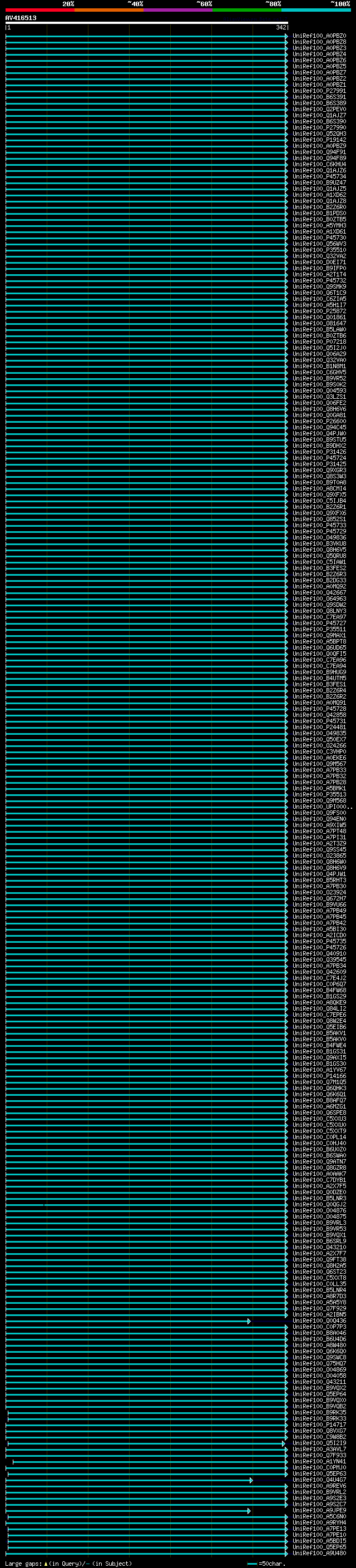Select hit label UniRef100_A2T1T4
356x1568 pixels.
coord(319,275)
